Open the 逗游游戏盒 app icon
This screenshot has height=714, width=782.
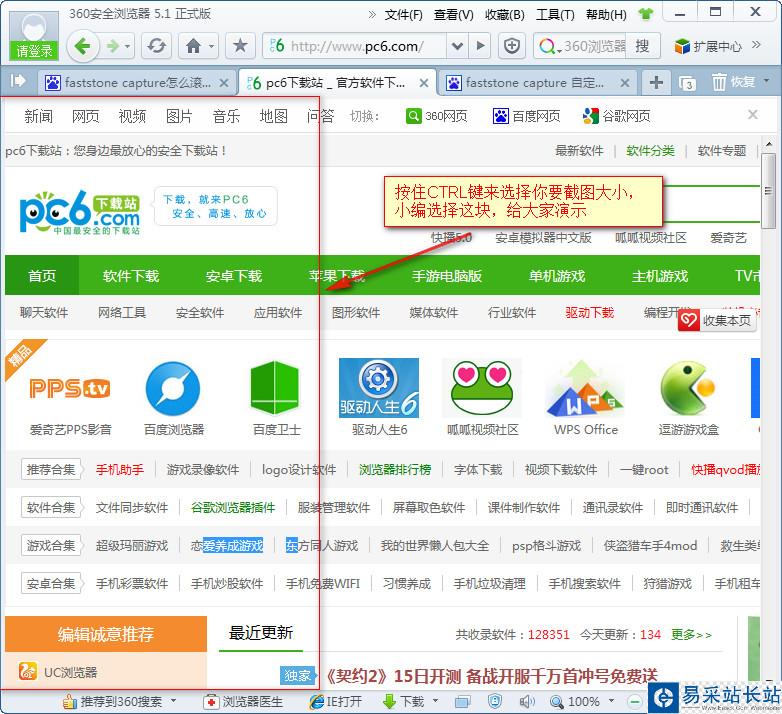pos(688,388)
